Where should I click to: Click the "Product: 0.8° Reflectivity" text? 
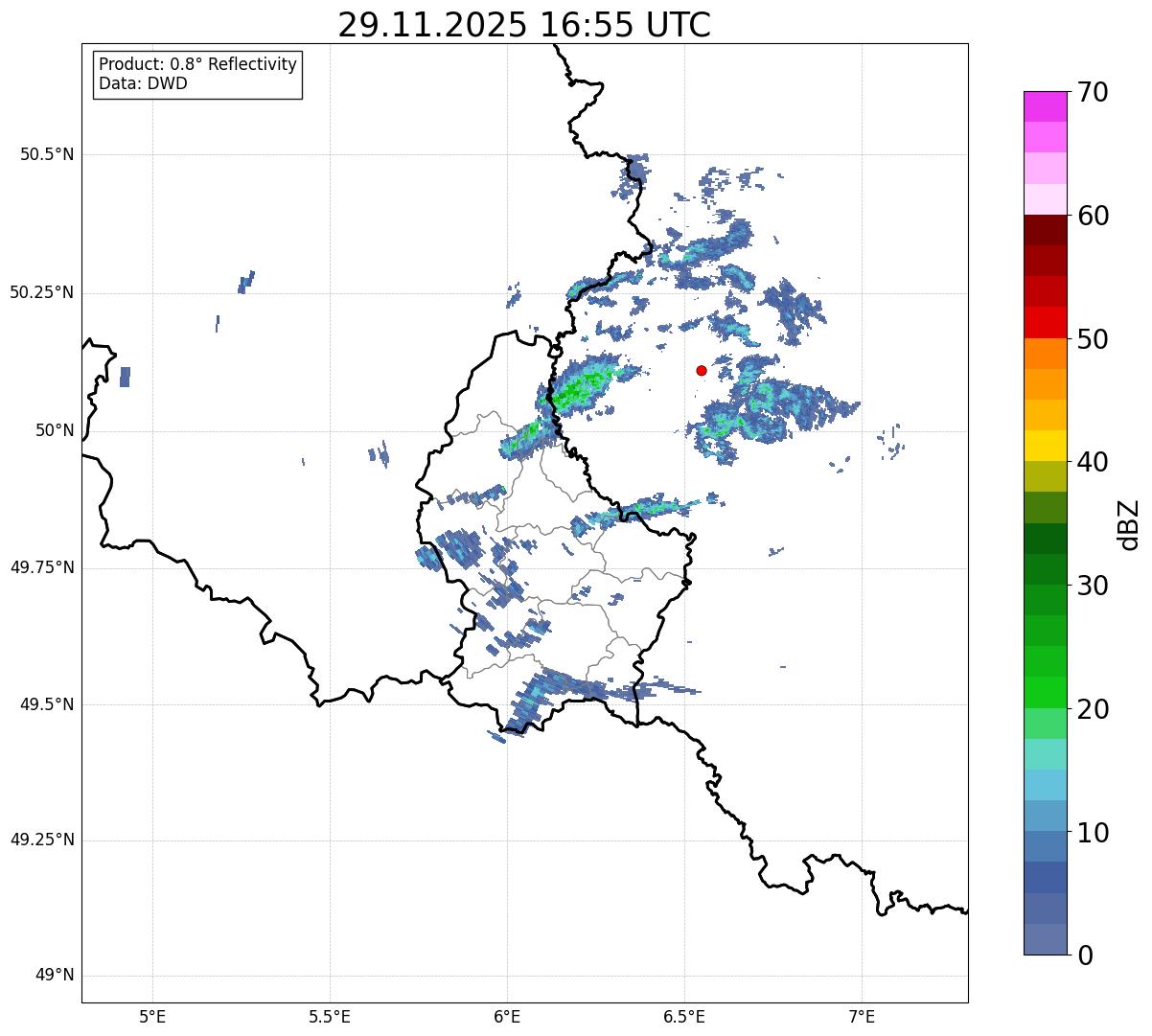point(198,64)
